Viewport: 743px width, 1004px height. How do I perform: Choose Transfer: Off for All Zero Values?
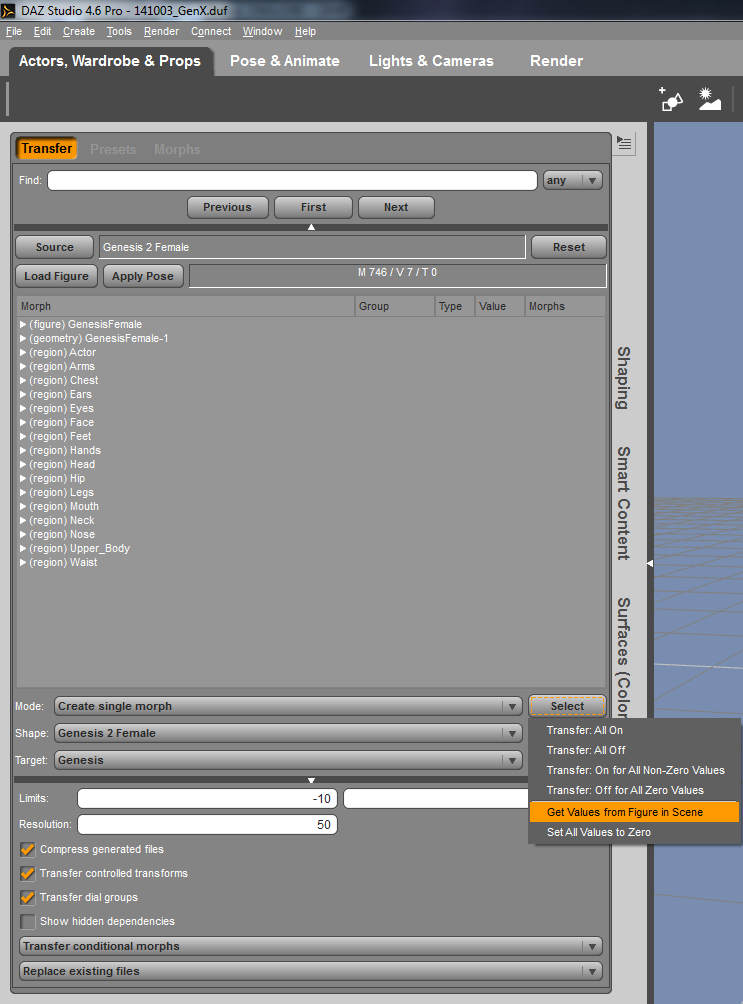coord(635,790)
